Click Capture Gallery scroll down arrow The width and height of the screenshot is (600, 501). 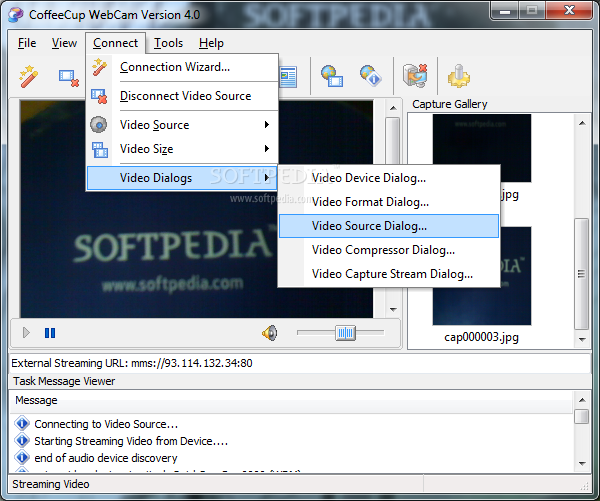[x=582, y=339]
